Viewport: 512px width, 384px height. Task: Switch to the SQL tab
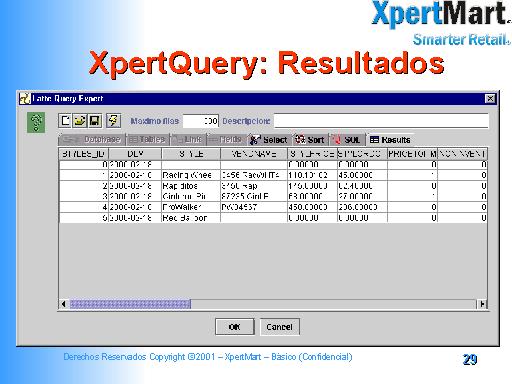pos(347,140)
